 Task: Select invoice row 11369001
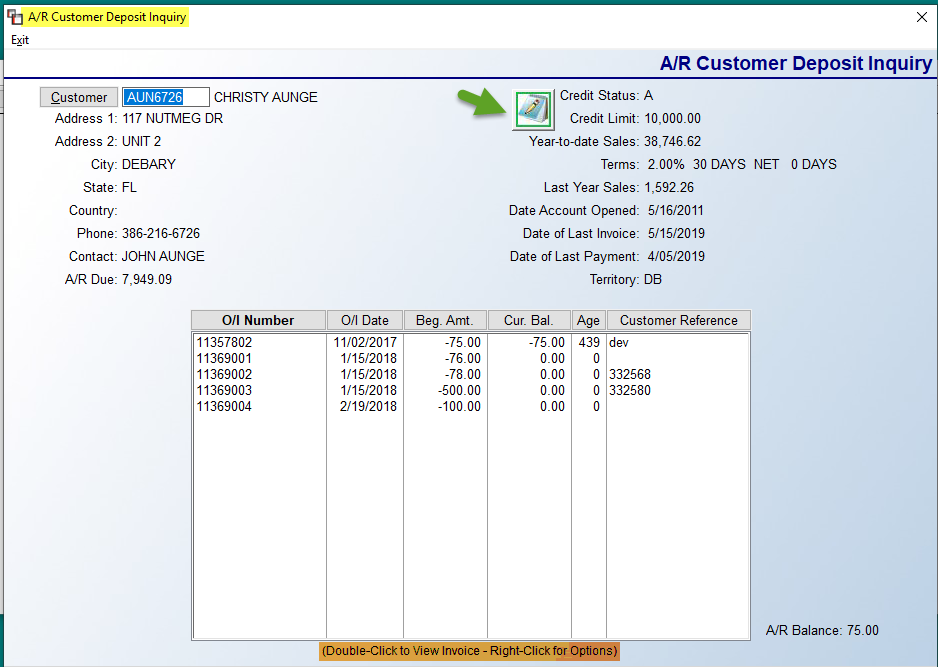tap(471, 358)
